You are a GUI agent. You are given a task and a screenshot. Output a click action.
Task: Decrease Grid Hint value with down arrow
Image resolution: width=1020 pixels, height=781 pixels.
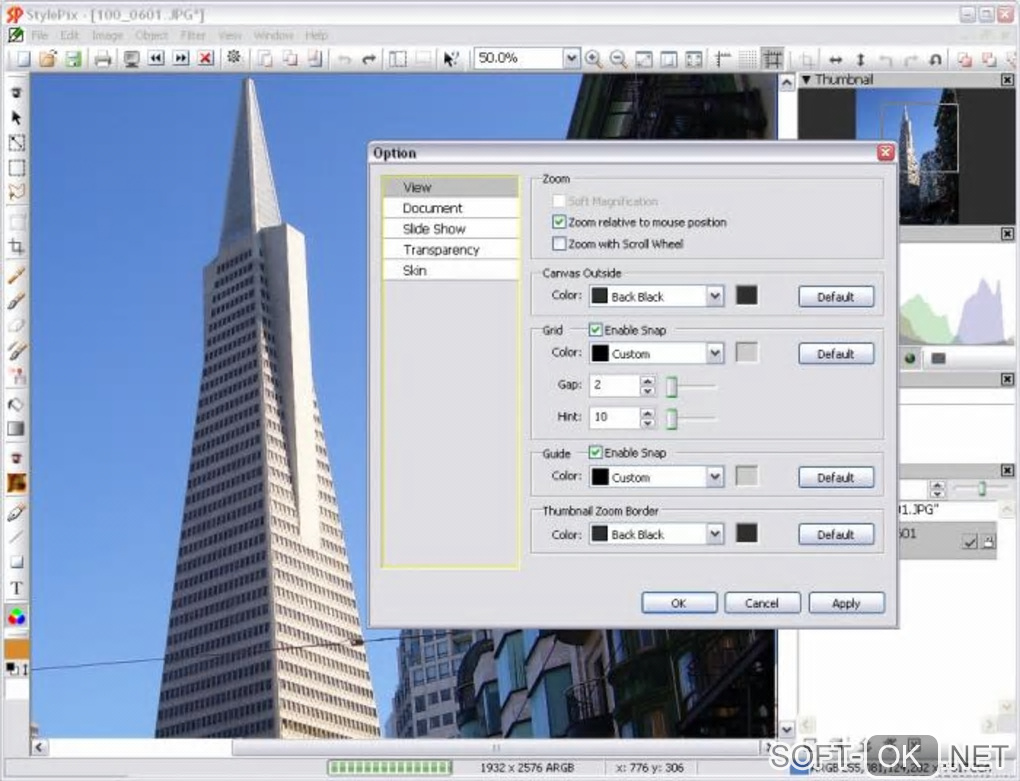pos(647,423)
